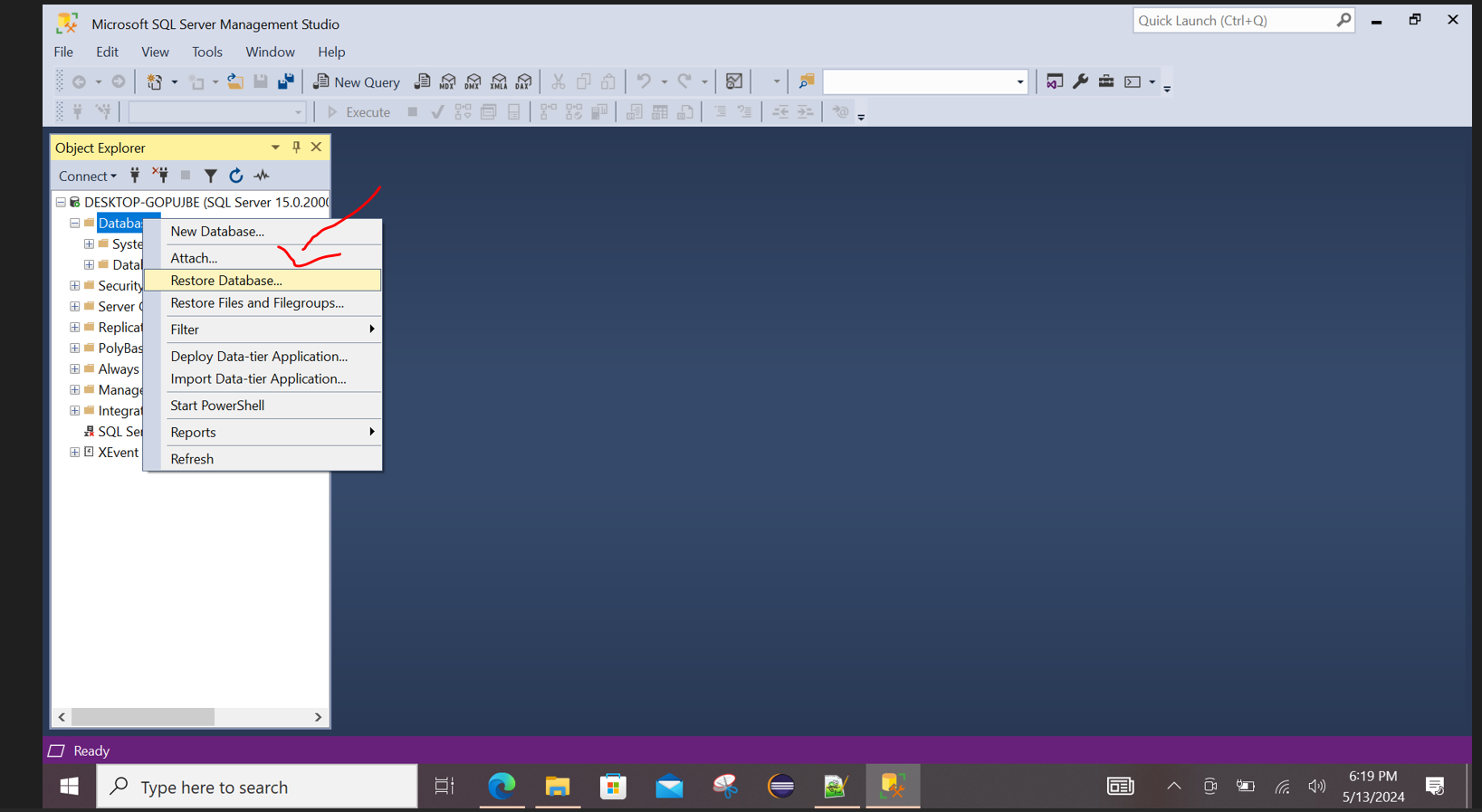The height and width of the screenshot is (812, 1482).
Task: Open the Connect dropdown in Object Explorer
Action: pos(88,176)
